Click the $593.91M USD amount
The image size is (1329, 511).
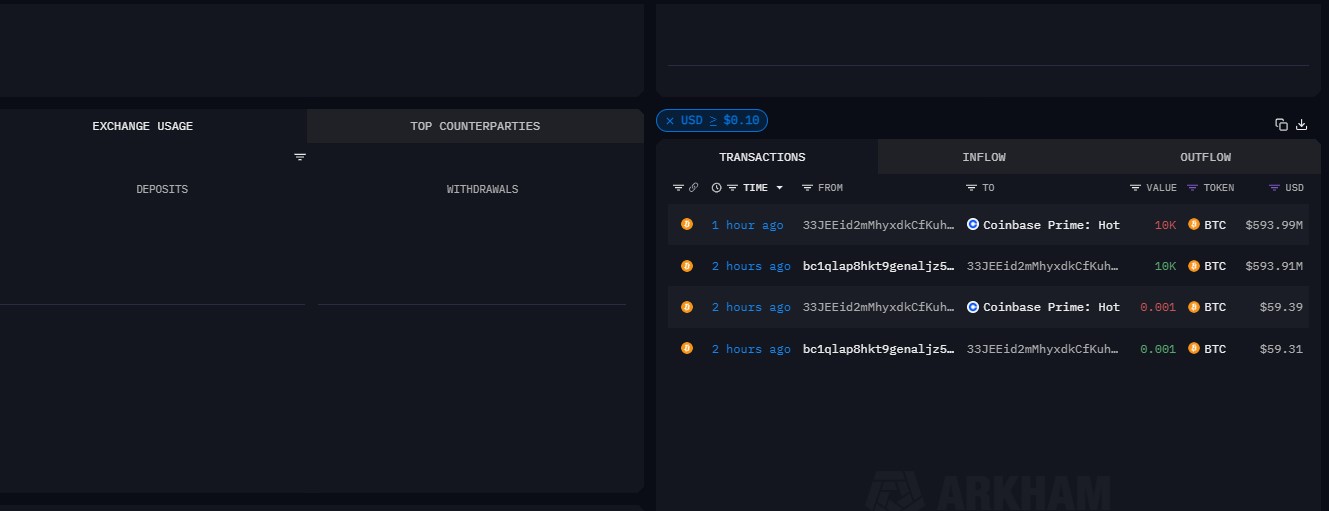[1274, 266]
